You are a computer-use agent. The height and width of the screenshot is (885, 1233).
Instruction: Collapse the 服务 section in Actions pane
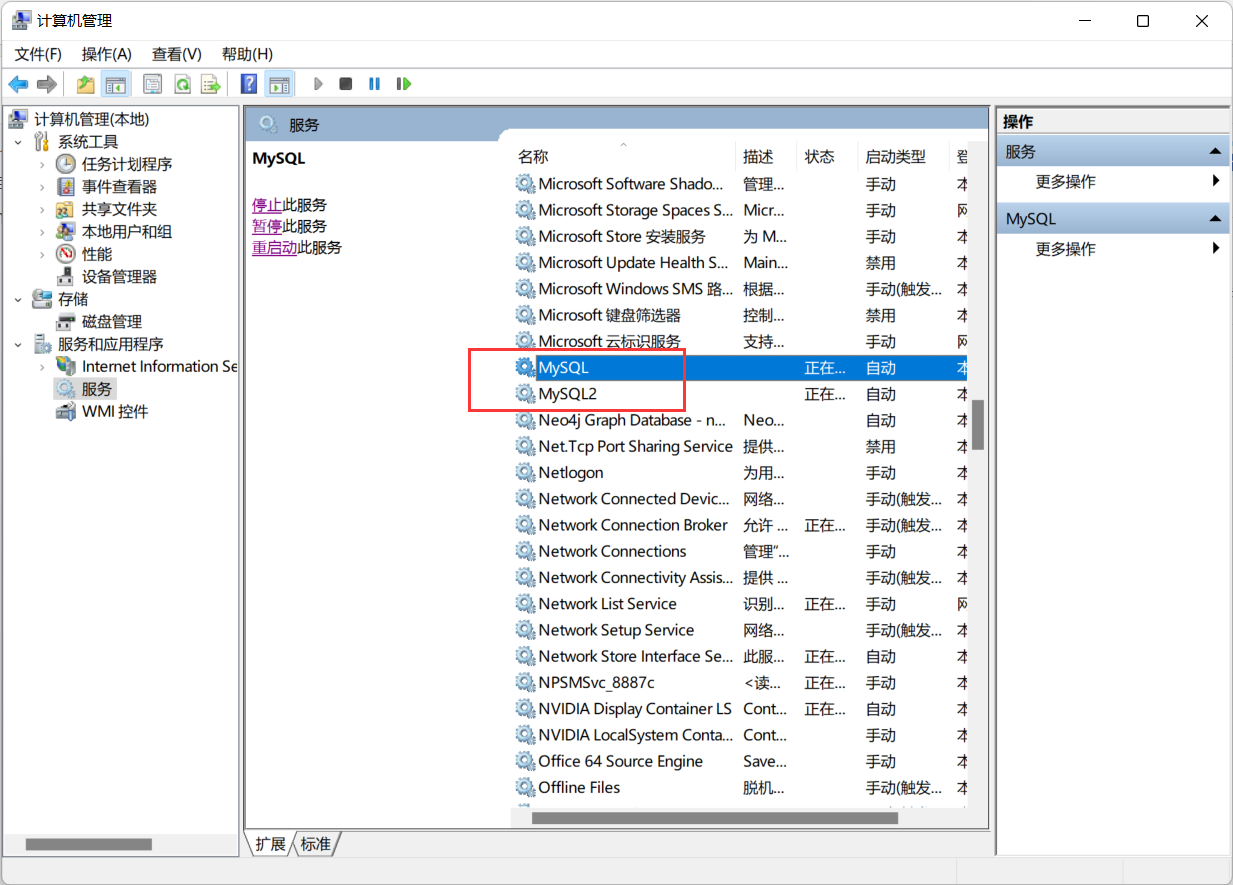(x=1215, y=152)
